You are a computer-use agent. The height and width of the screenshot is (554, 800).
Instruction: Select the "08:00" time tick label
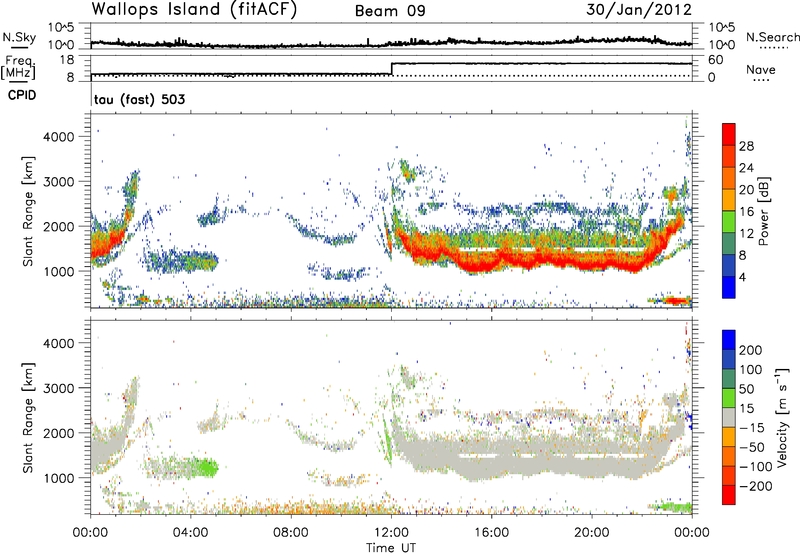(x=291, y=533)
